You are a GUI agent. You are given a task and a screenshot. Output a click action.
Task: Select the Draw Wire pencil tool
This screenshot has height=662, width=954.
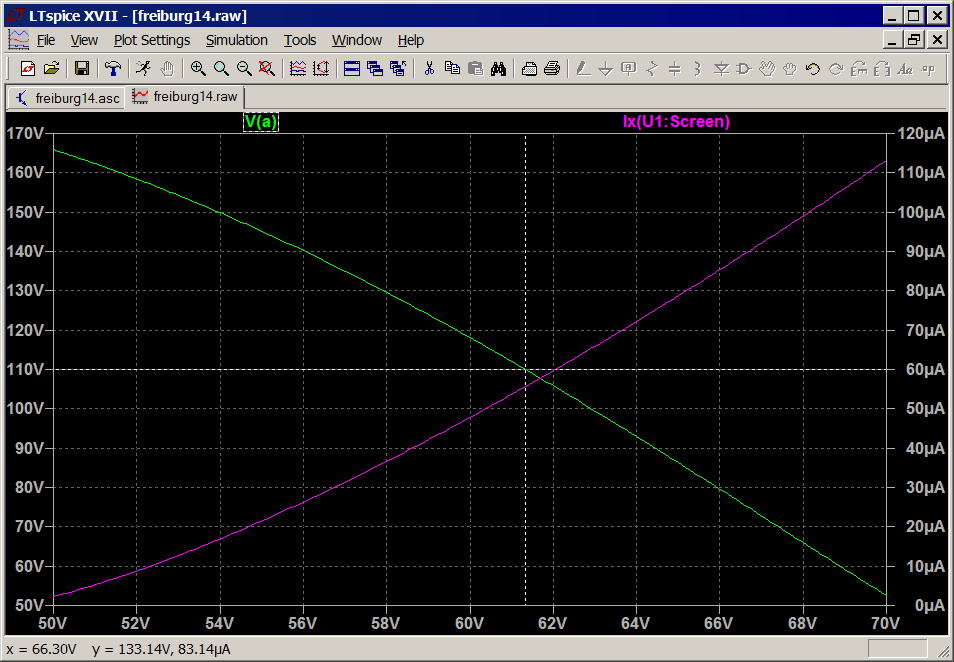click(583, 69)
